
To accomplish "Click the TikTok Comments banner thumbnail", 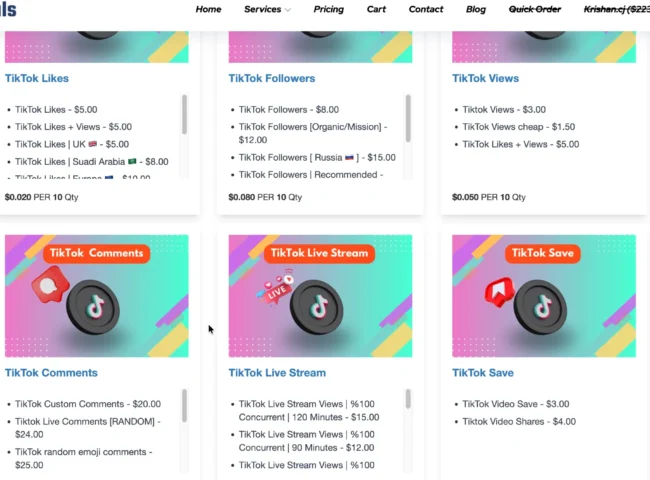I will (x=96, y=296).
